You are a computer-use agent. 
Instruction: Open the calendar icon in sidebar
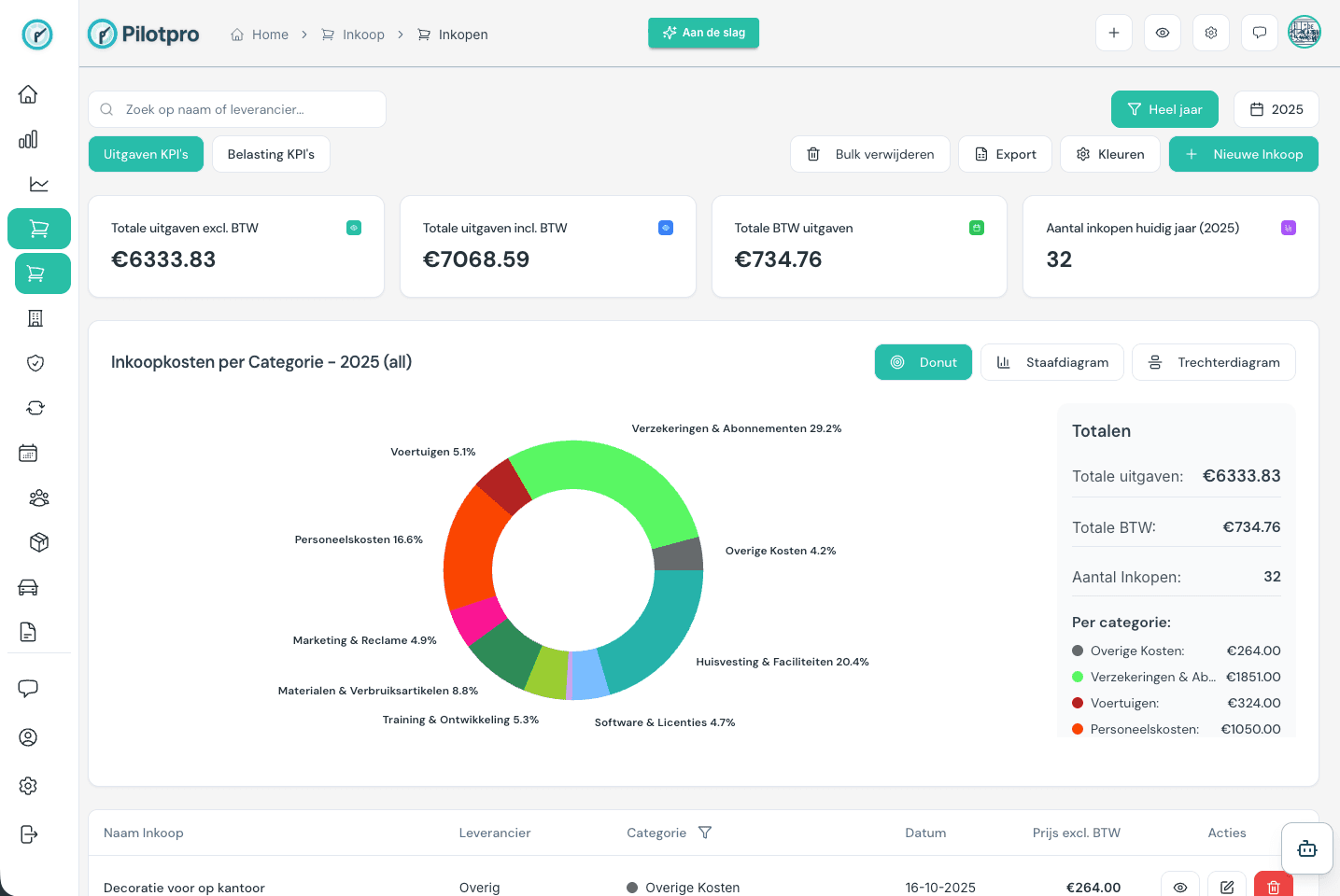pyautogui.click(x=28, y=453)
